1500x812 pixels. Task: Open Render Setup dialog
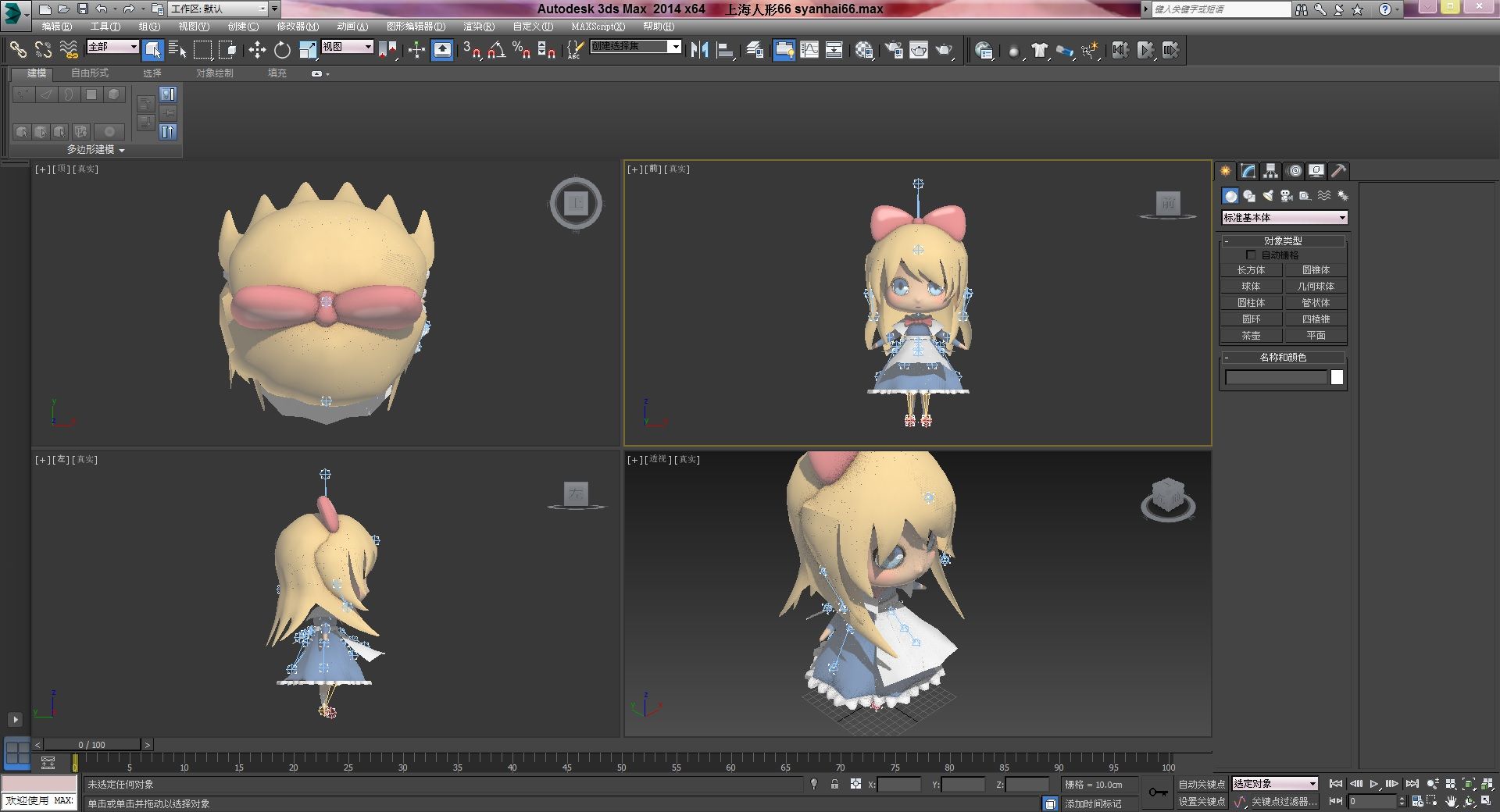pos(894,50)
